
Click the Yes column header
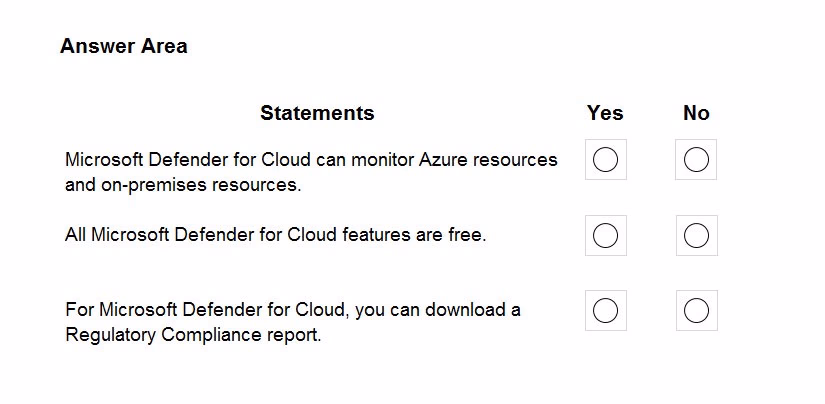coord(605,113)
